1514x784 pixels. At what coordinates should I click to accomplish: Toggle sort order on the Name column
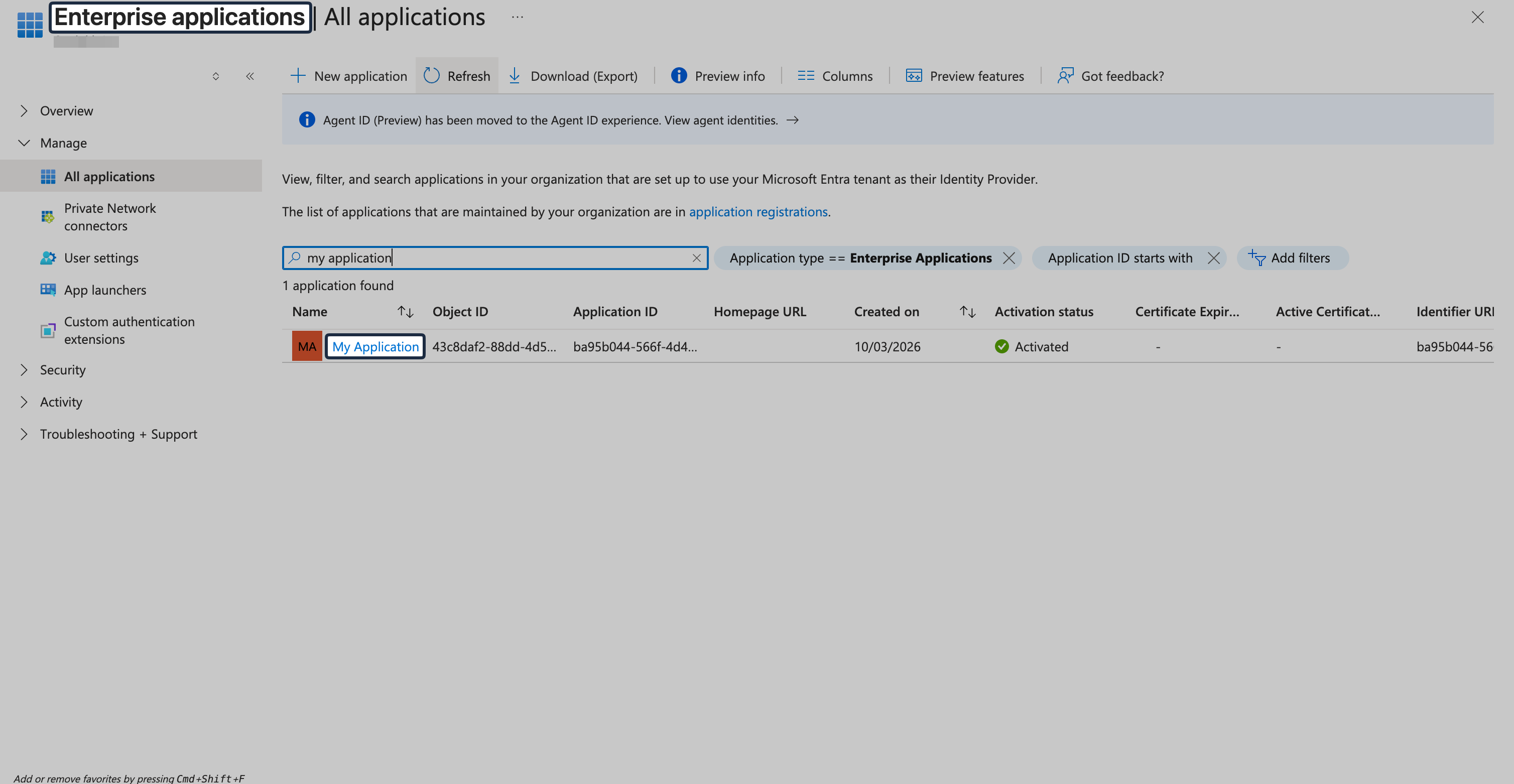click(405, 312)
